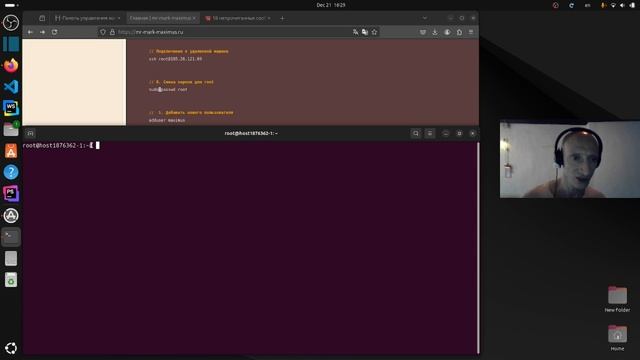Open Firefox application hamburger menu
This screenshot has width=640, height=360.
[471, 32]
